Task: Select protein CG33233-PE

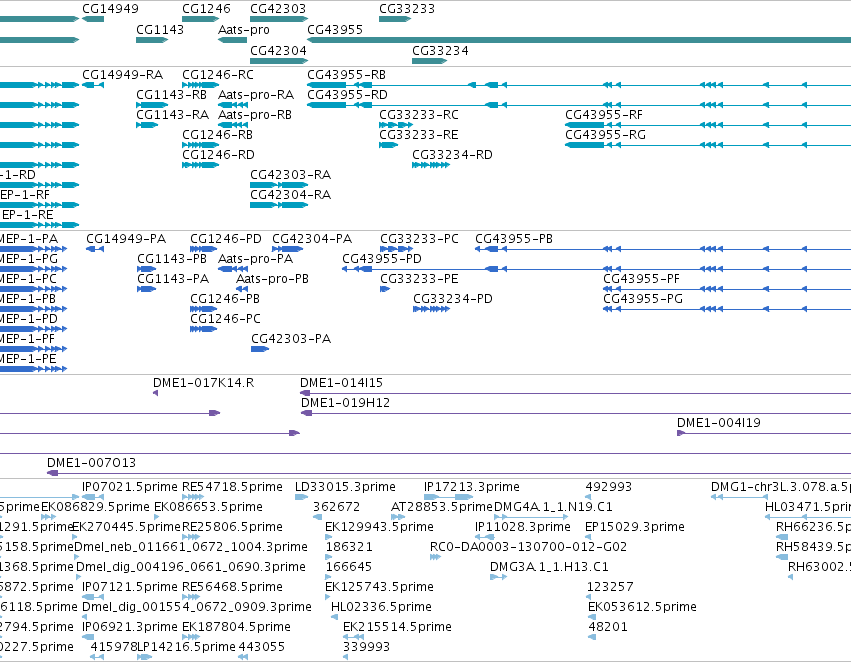Action: point(419,279)
